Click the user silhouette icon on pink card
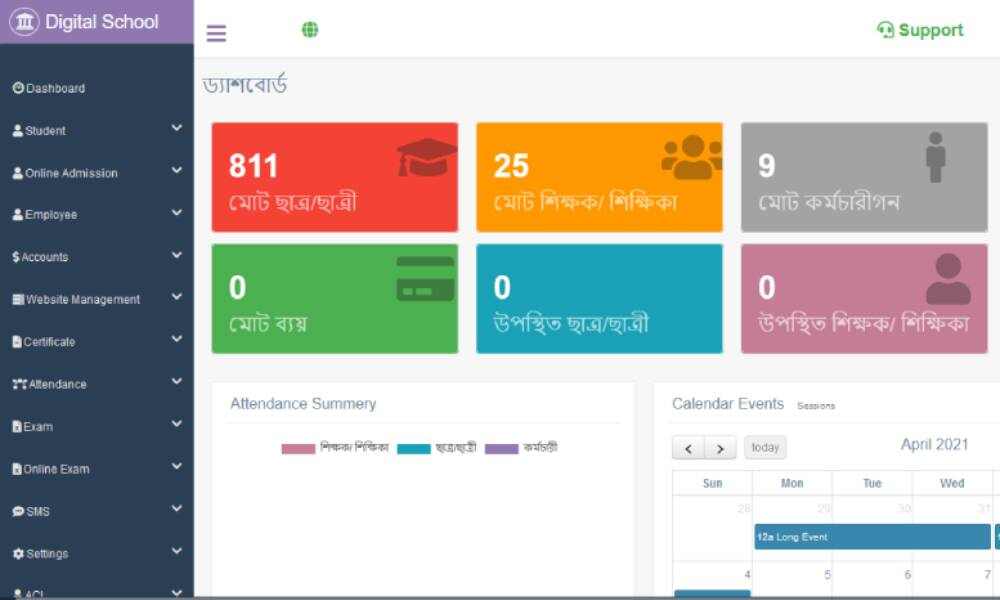The image size is (1000, 600). (x=947, y=279)
